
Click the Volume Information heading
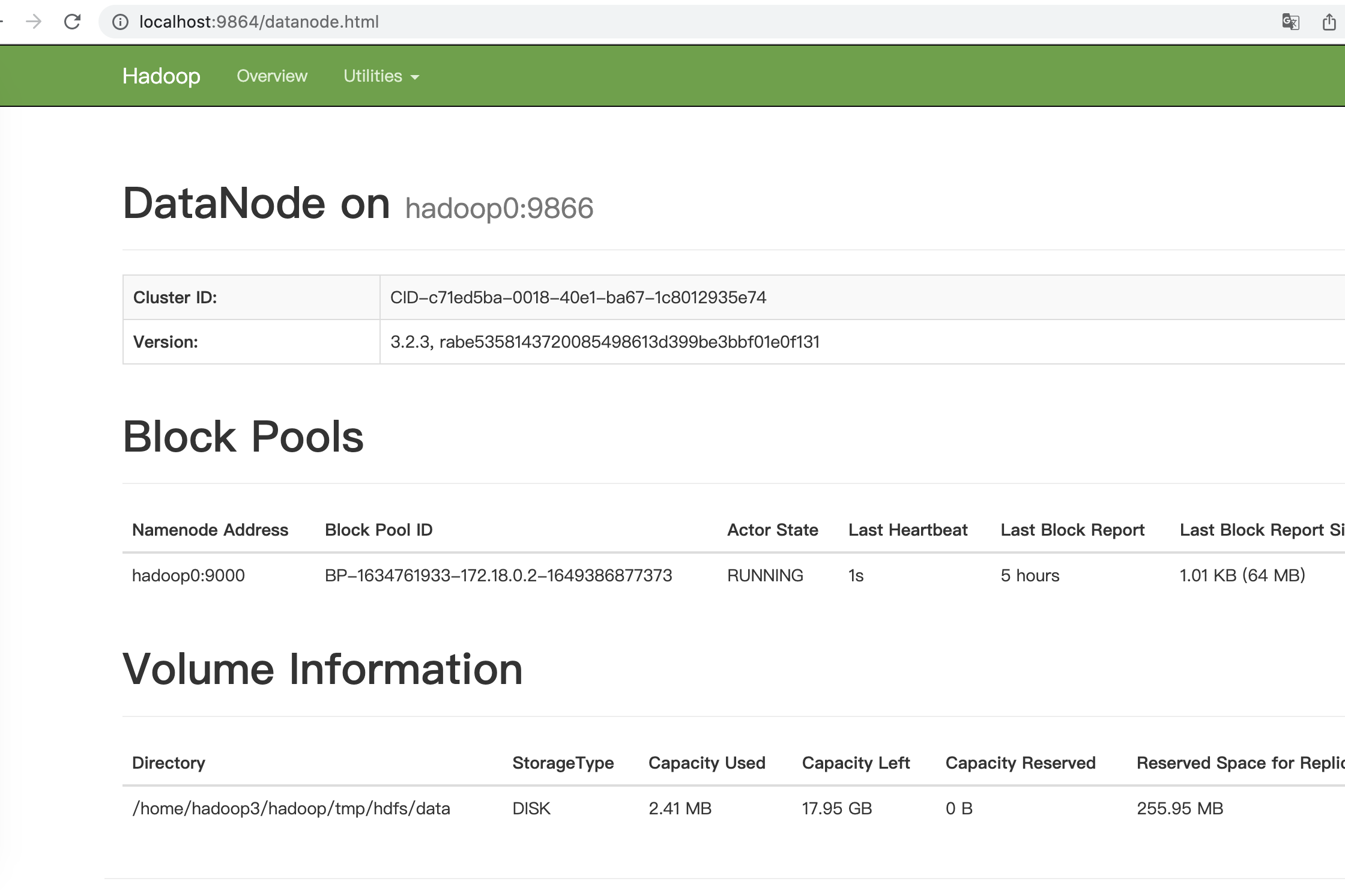322,669
